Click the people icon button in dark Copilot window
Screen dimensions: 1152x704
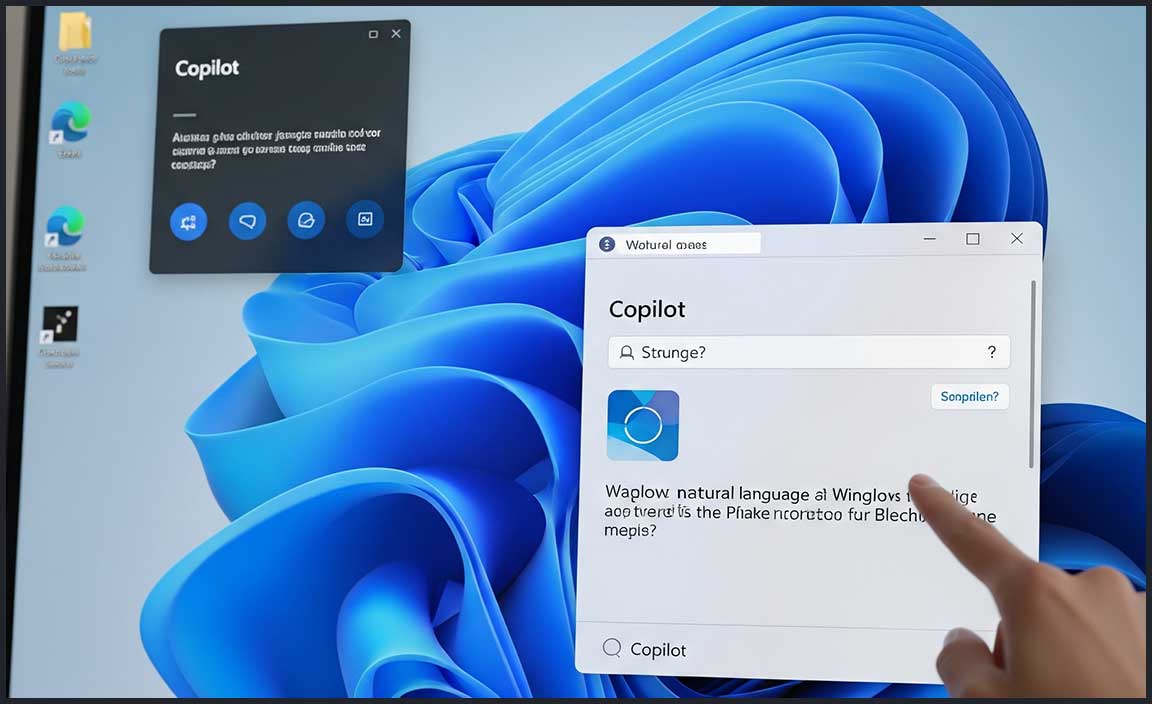point(189,221)
